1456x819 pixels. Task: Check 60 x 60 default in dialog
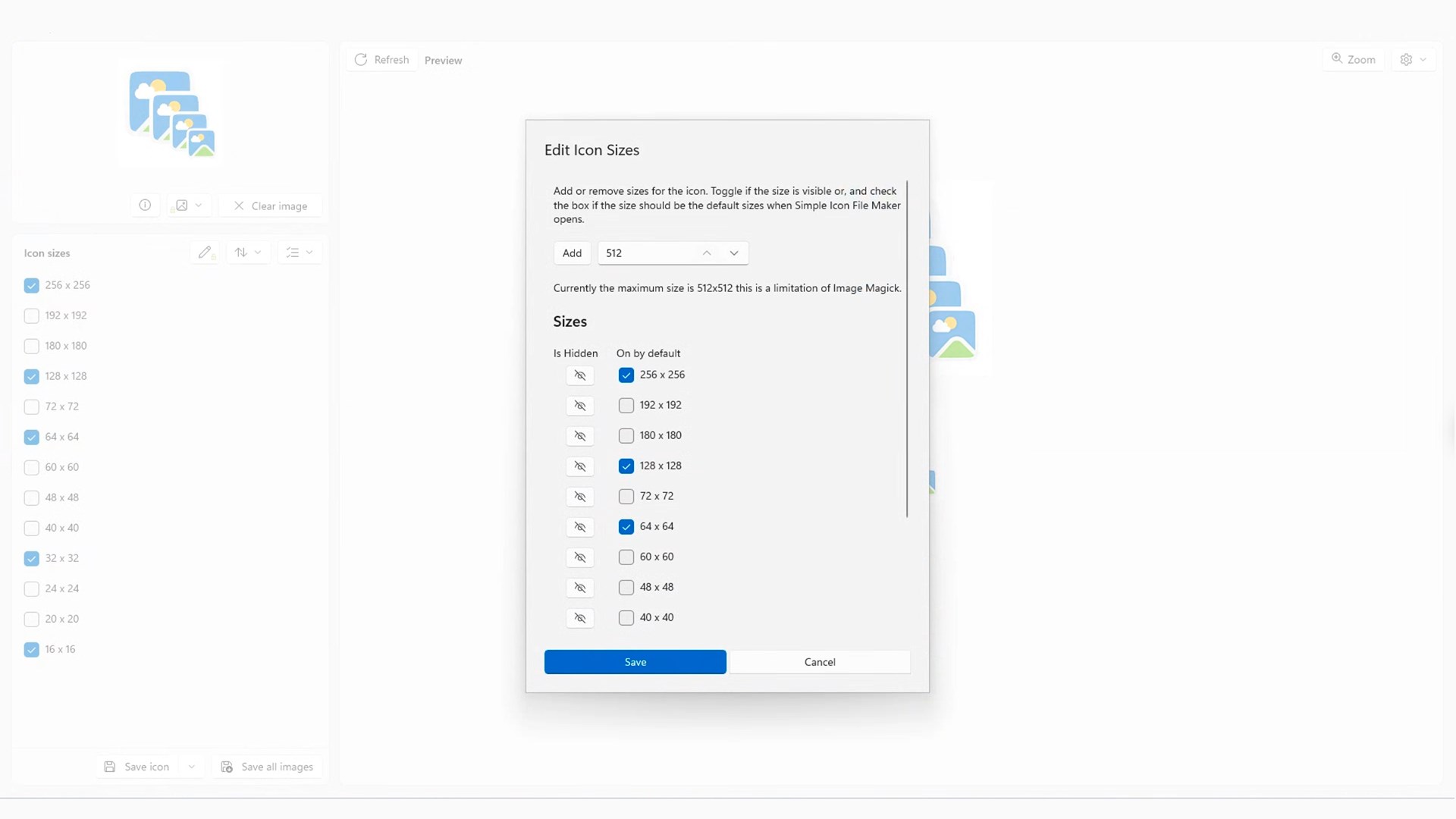626,557
